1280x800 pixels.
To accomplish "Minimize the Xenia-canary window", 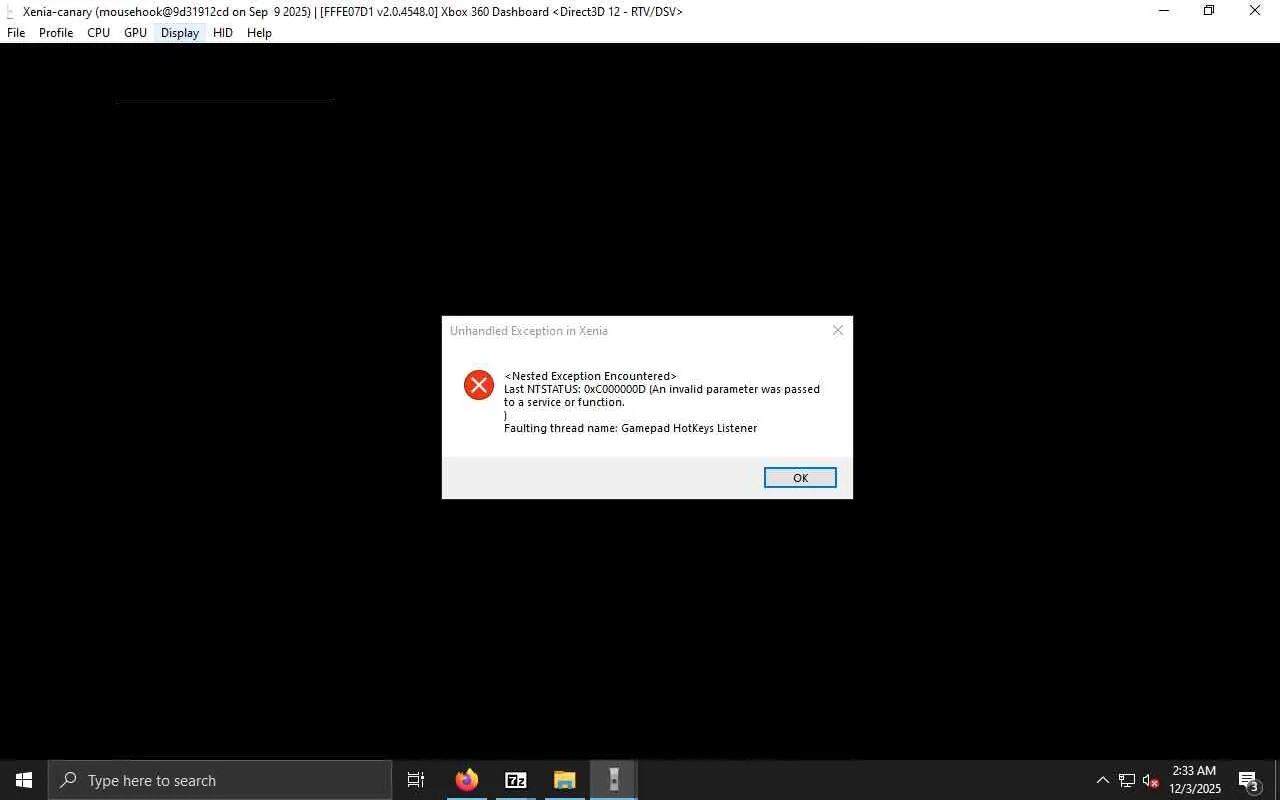I will click(x=1163, y=11).
